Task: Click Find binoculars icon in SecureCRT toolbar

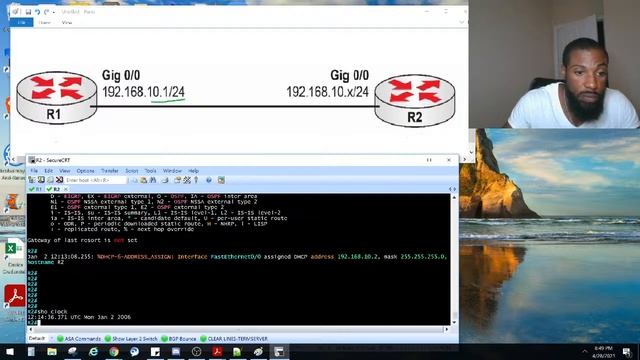Action: click(x=153, y=180)
